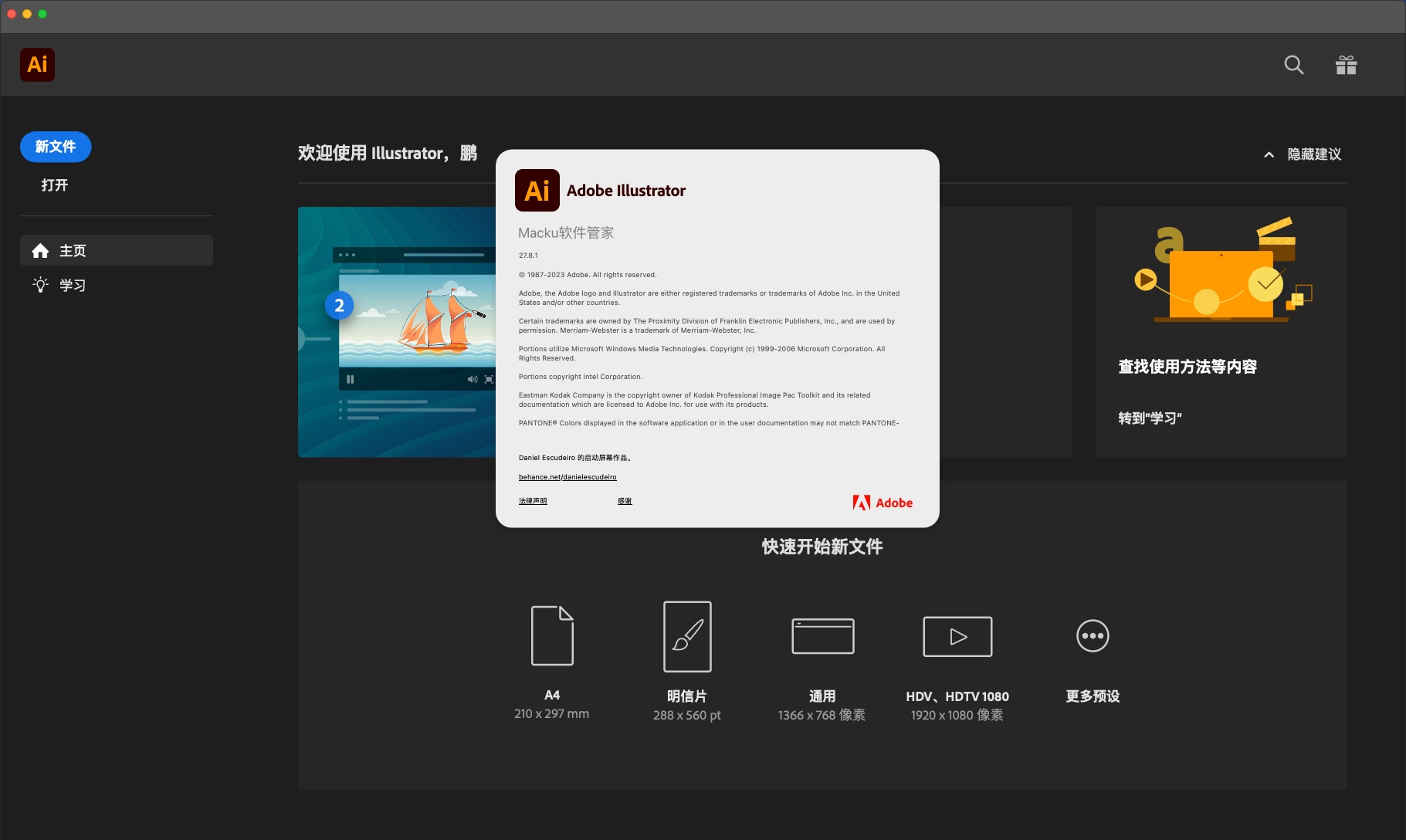Pause the tutorial video preview
1406x840 pixels.
[351, 379]
